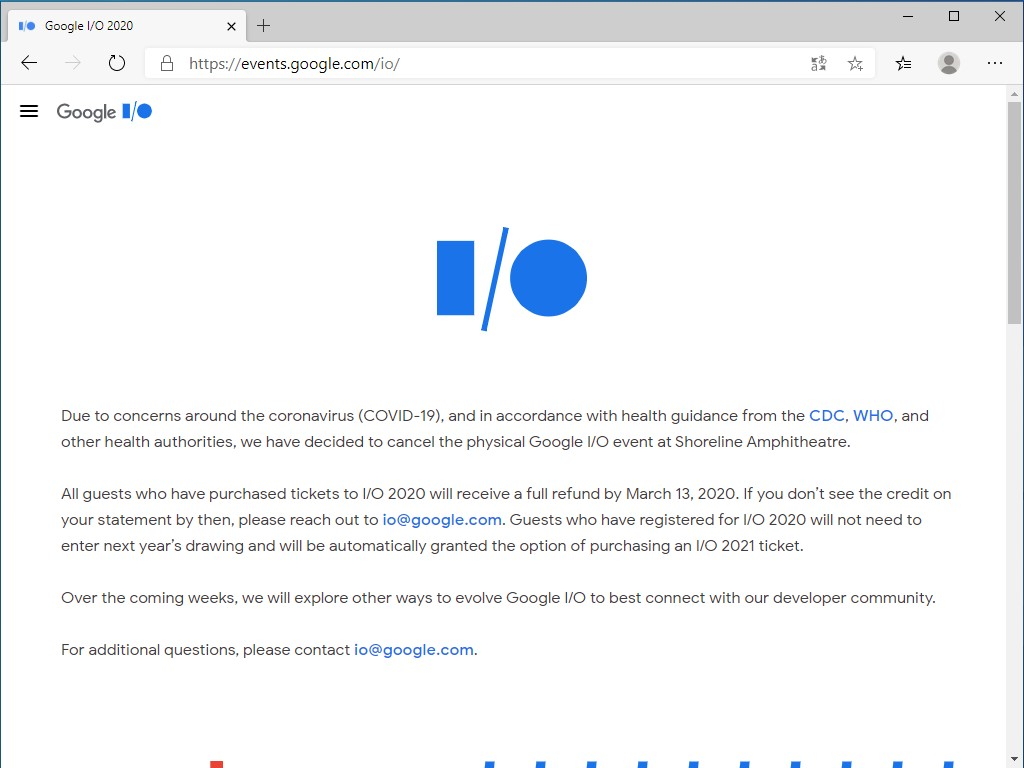Open the Settings and more menu
1024x768 pixels.
[x=995, y=62]
